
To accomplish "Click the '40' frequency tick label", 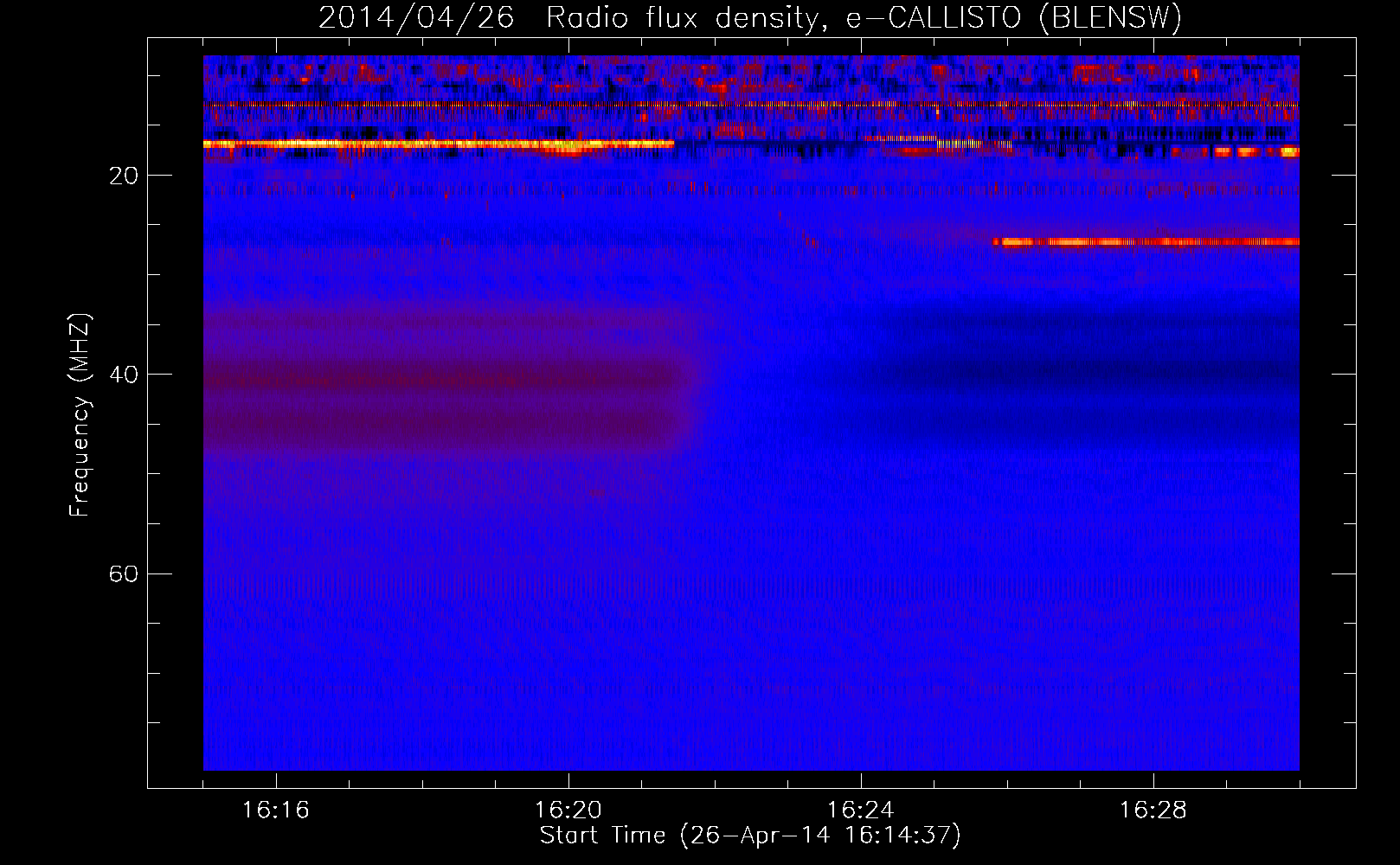I will pyautogui.click(x=124, y=375).
